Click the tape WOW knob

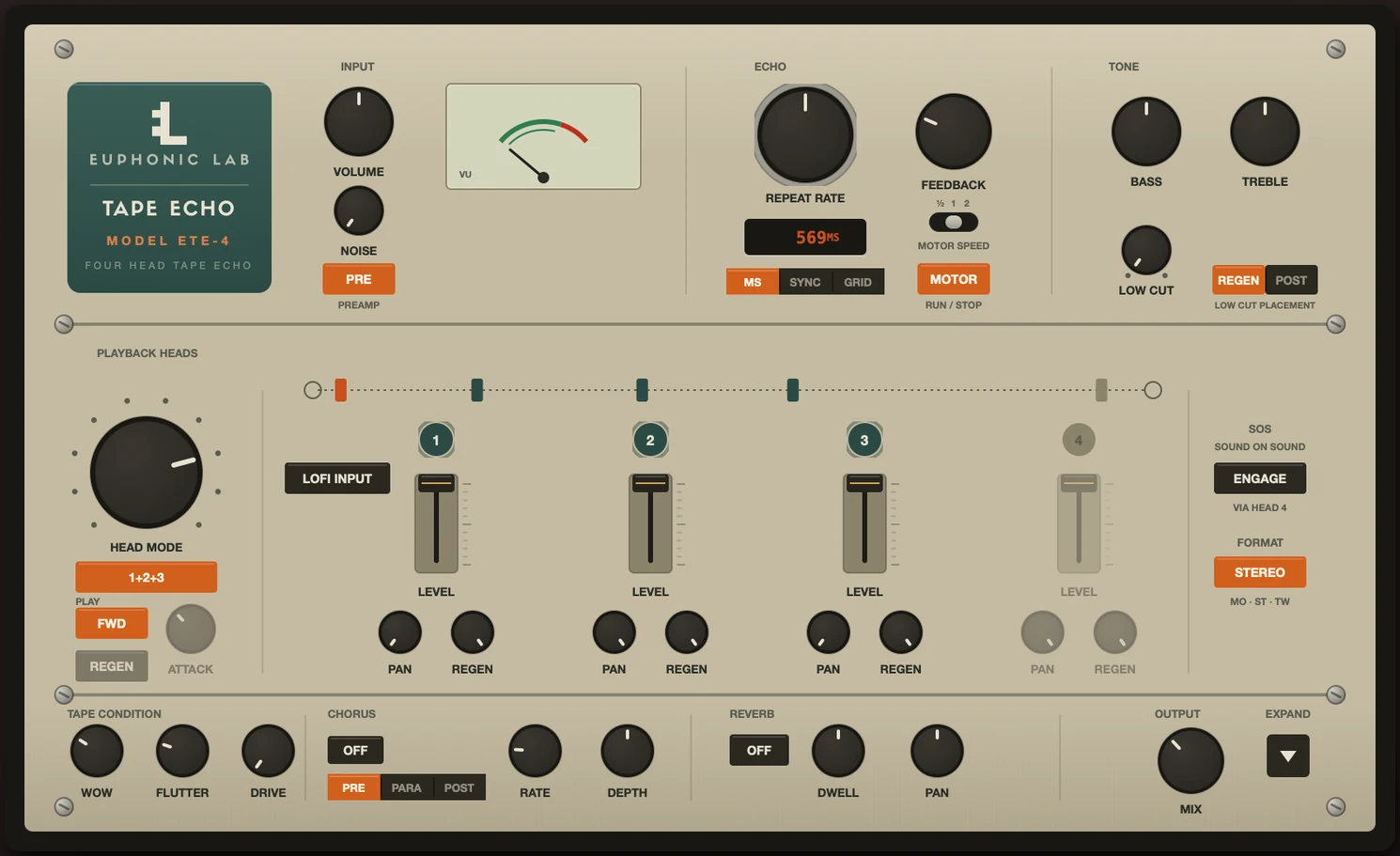(x=97, y=751)
